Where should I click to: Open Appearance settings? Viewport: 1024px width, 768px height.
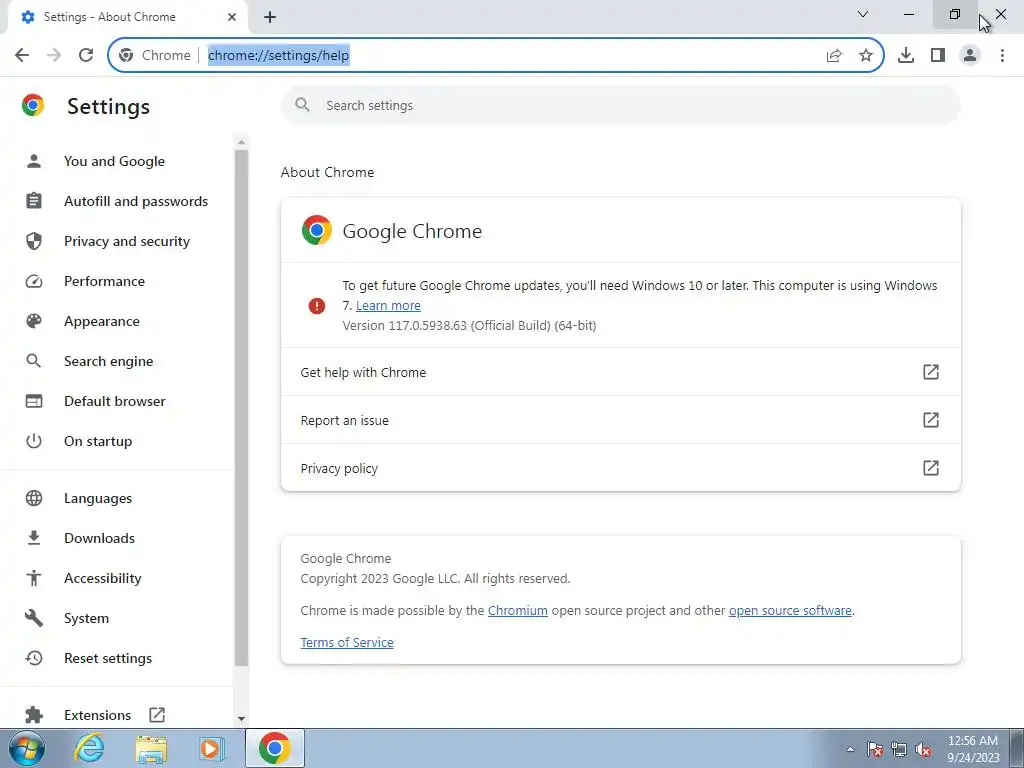pos(102,321)
